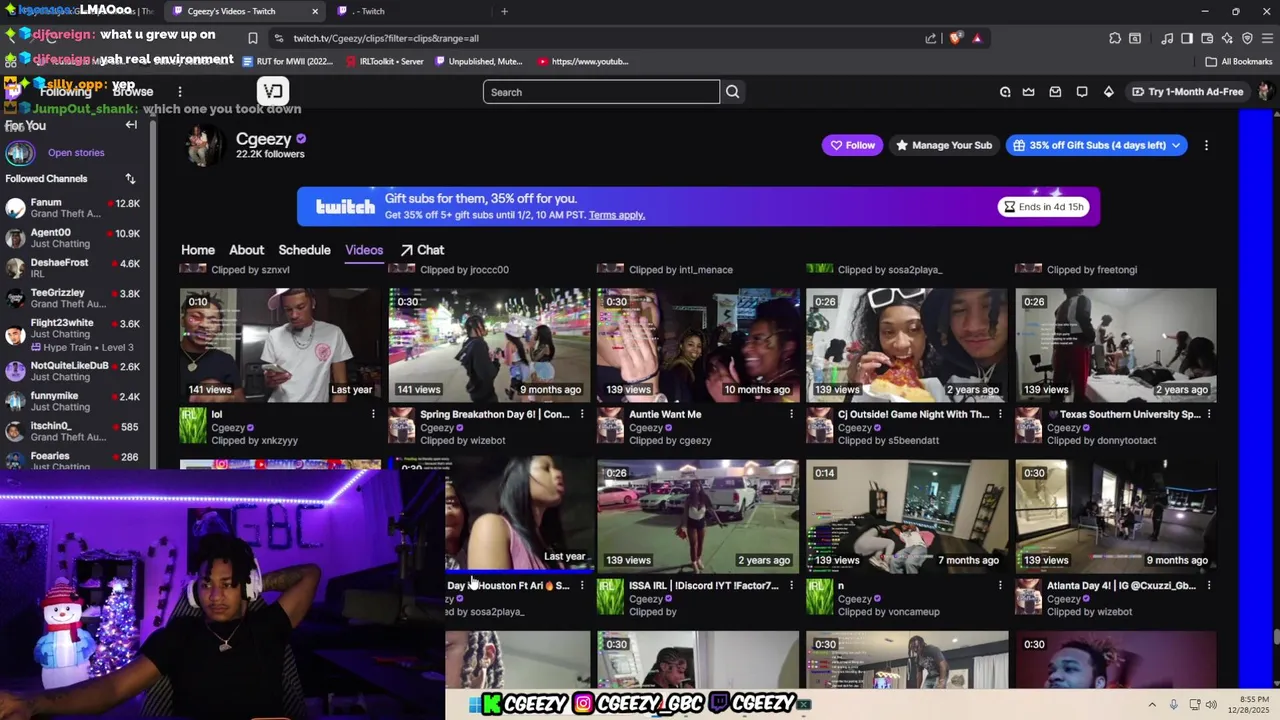
Task: Open DeshaeFrost channel in sidebar
Action: pos(74,268)
